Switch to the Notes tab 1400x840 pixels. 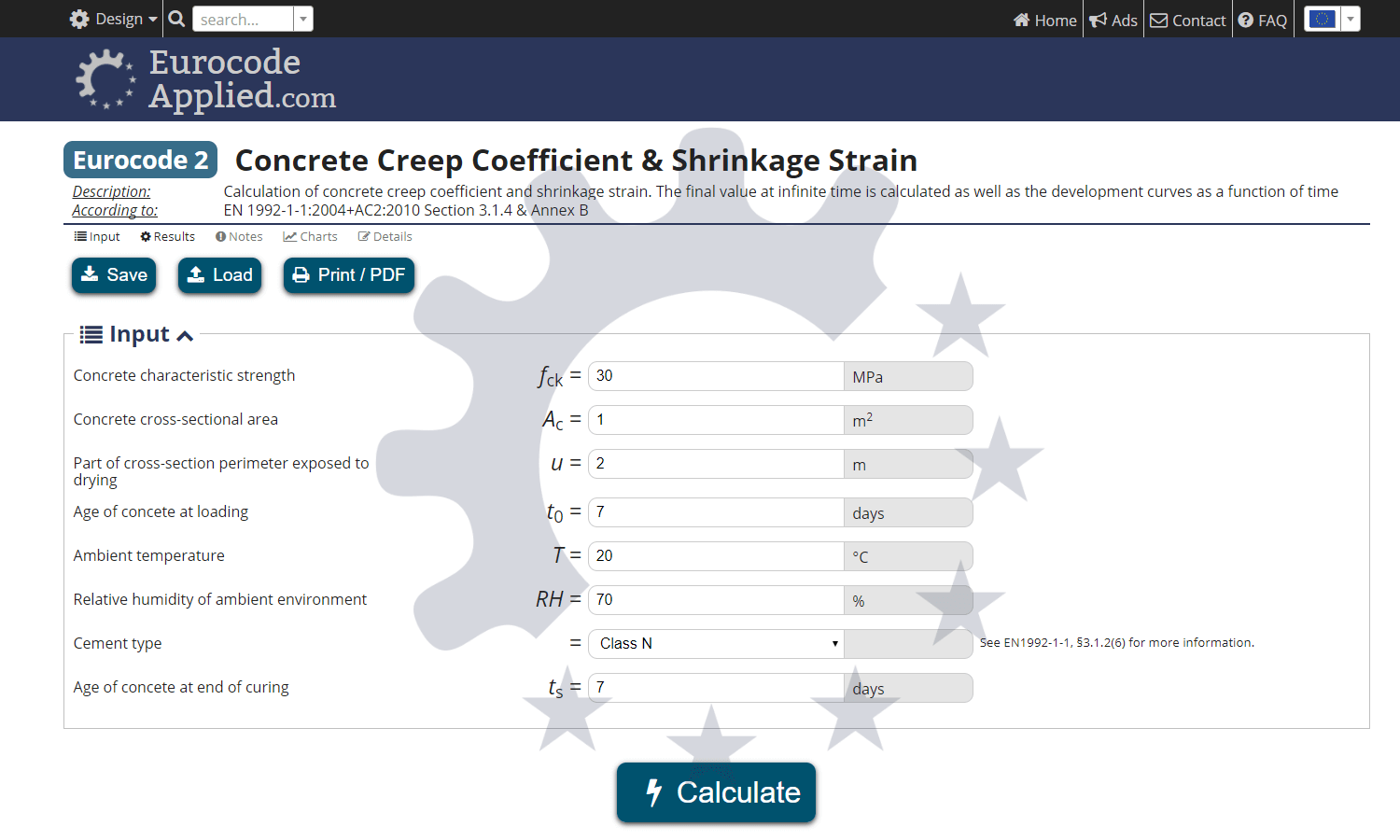click(x=239, y=236)
